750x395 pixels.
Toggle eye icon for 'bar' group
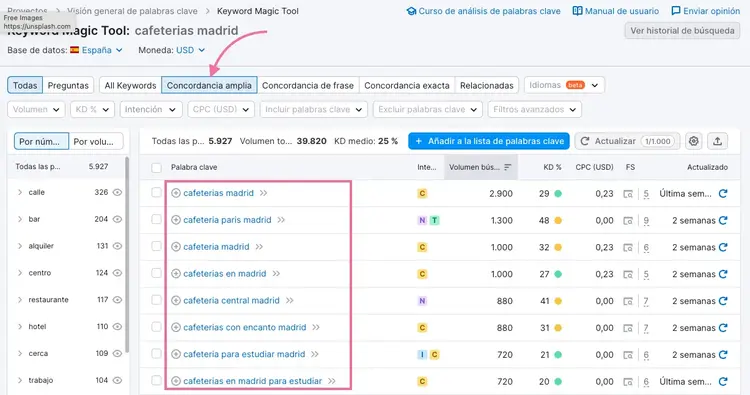tap(117, 219)
